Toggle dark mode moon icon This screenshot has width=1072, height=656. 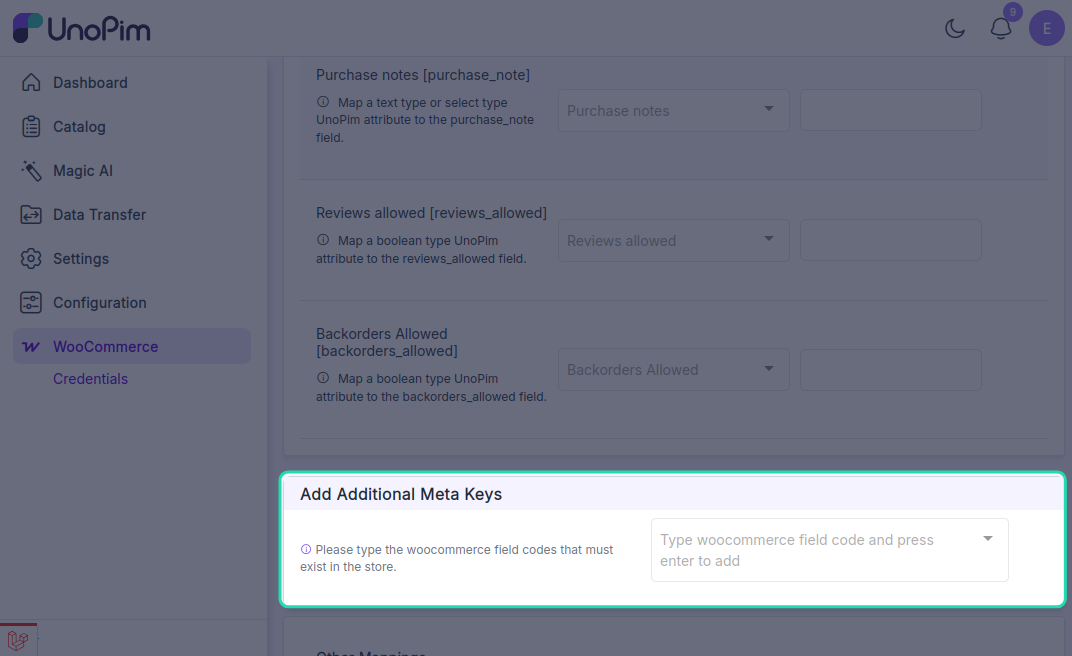[x=954, y=29]
